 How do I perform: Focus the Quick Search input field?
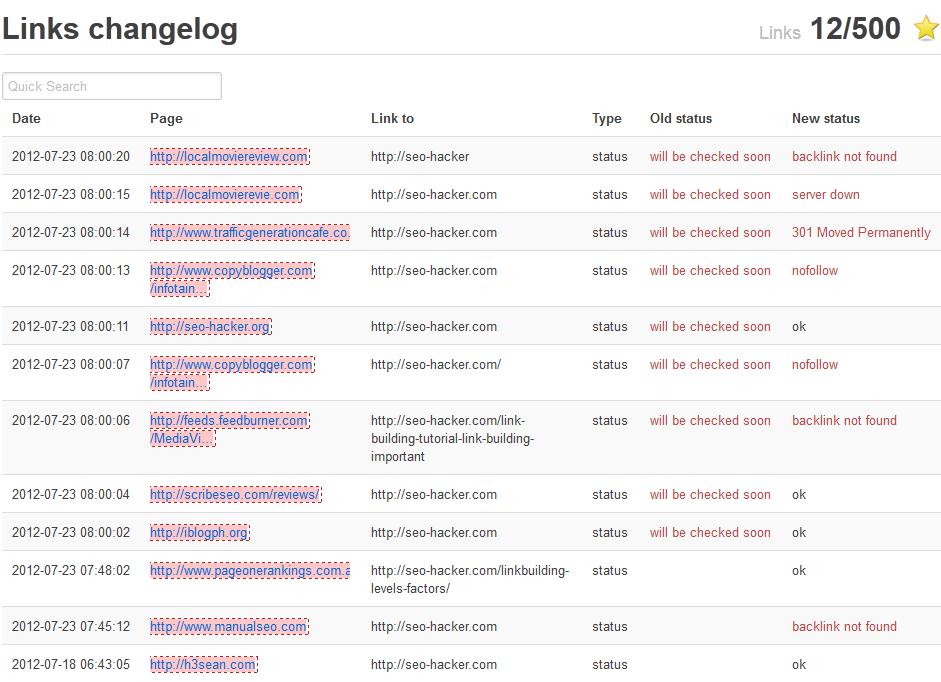112,86
